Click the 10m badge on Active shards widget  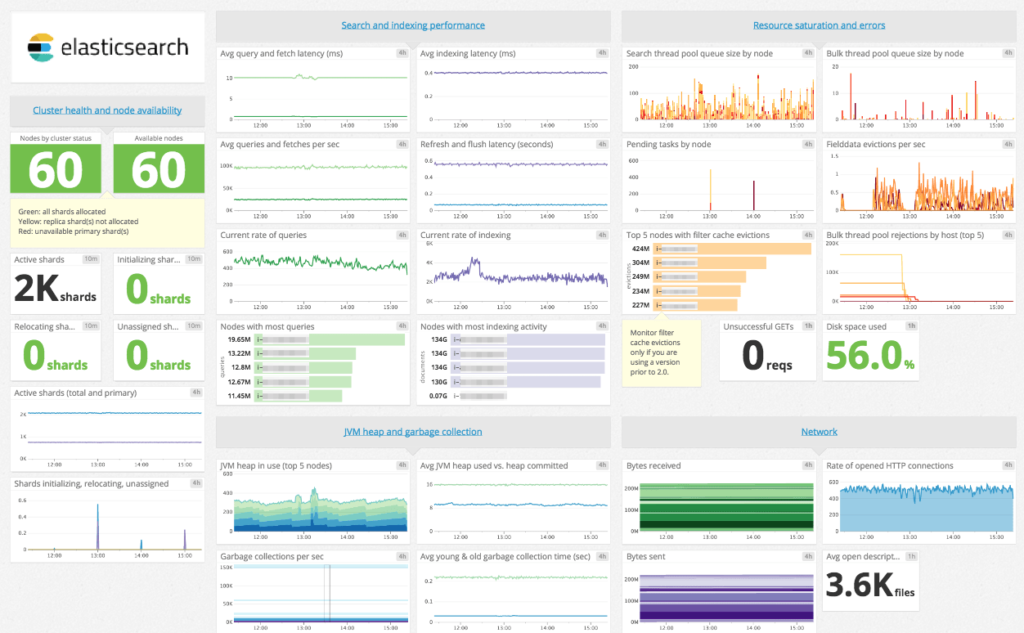(90, 258)
